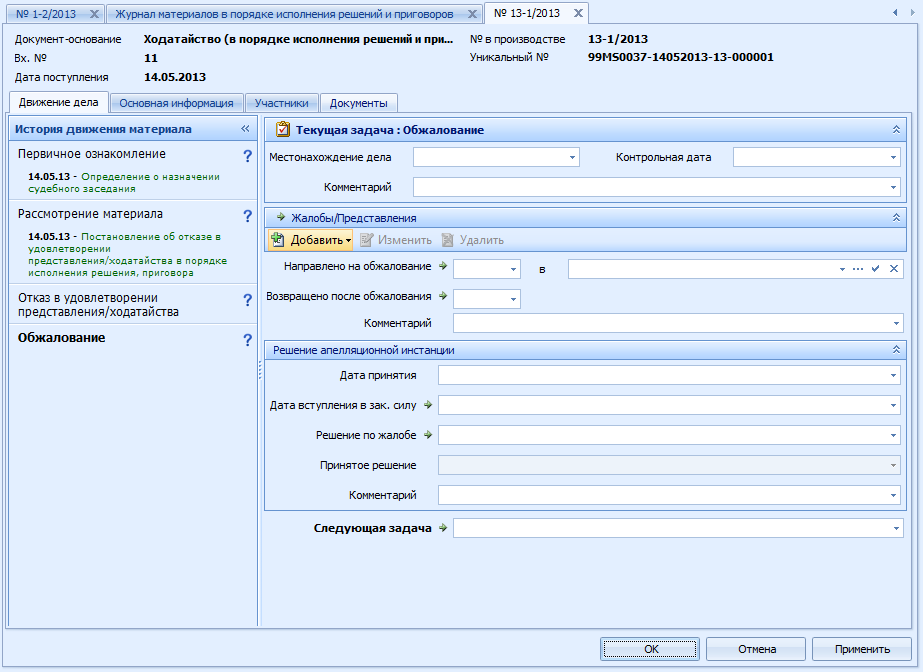
Task: Click unique number 99MS0037-14052013-13-000001
Action: pyautogui.click(x=680, y=57)
